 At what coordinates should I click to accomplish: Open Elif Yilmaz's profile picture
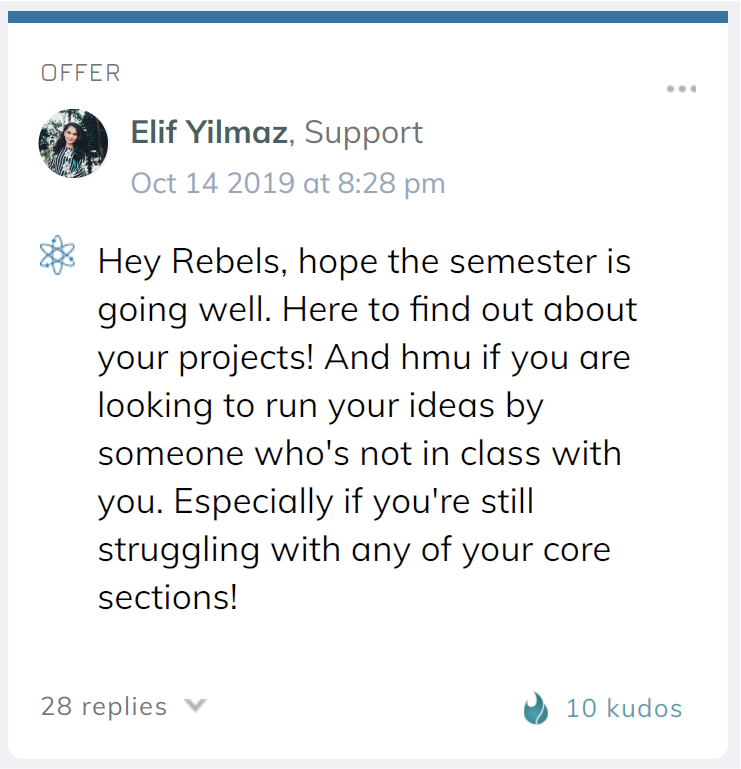tap(73, 143)
